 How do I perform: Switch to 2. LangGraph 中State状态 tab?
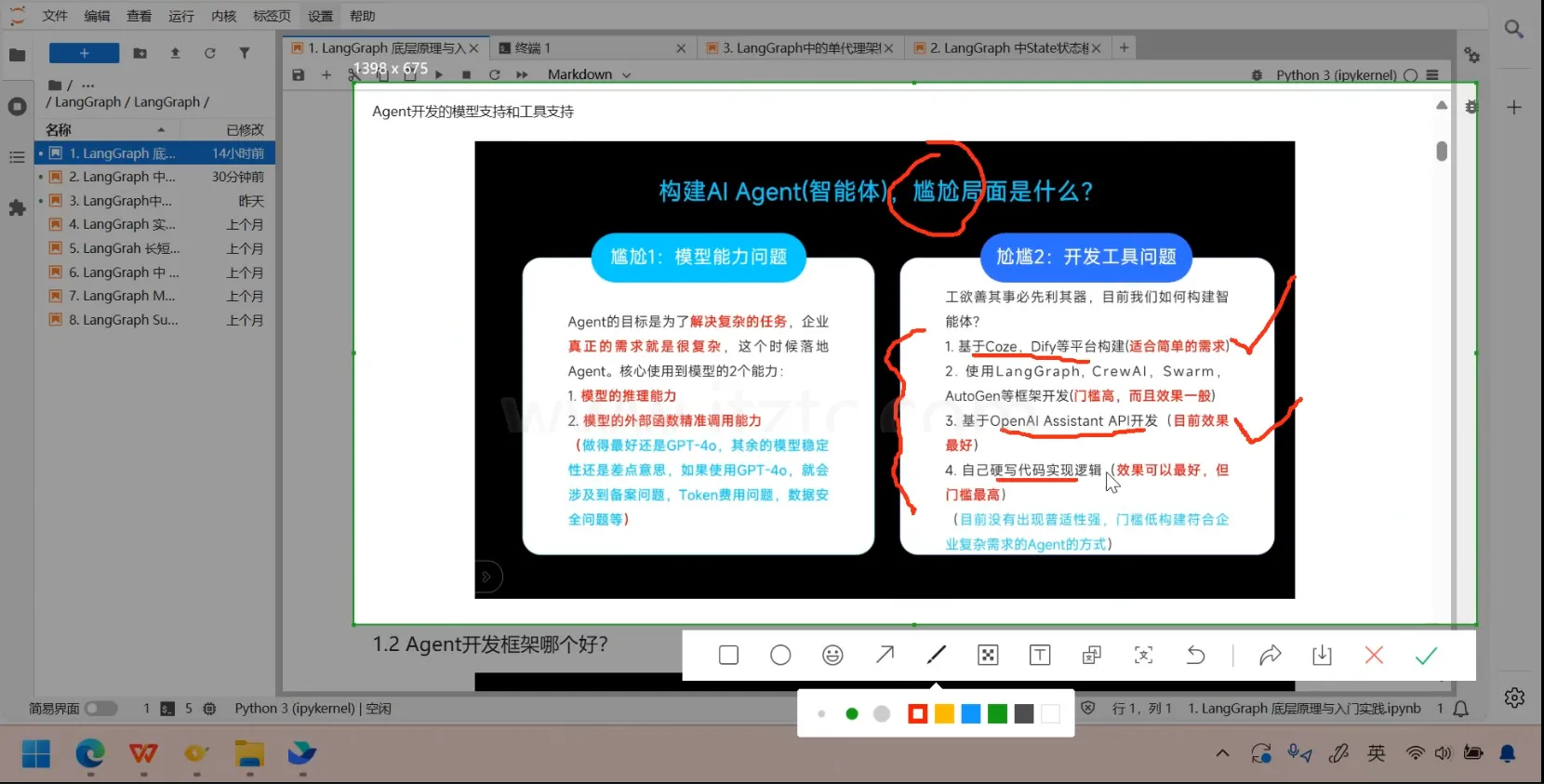[x=1007, y=47]
